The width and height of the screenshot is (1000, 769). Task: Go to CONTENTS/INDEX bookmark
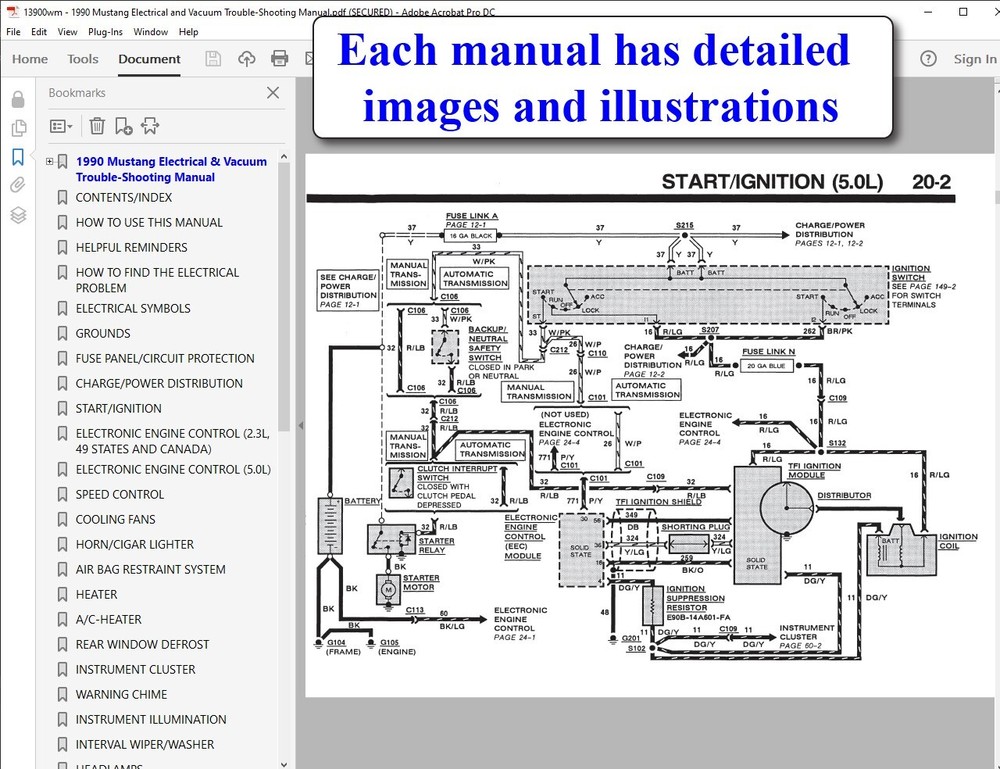coord(124,198)
